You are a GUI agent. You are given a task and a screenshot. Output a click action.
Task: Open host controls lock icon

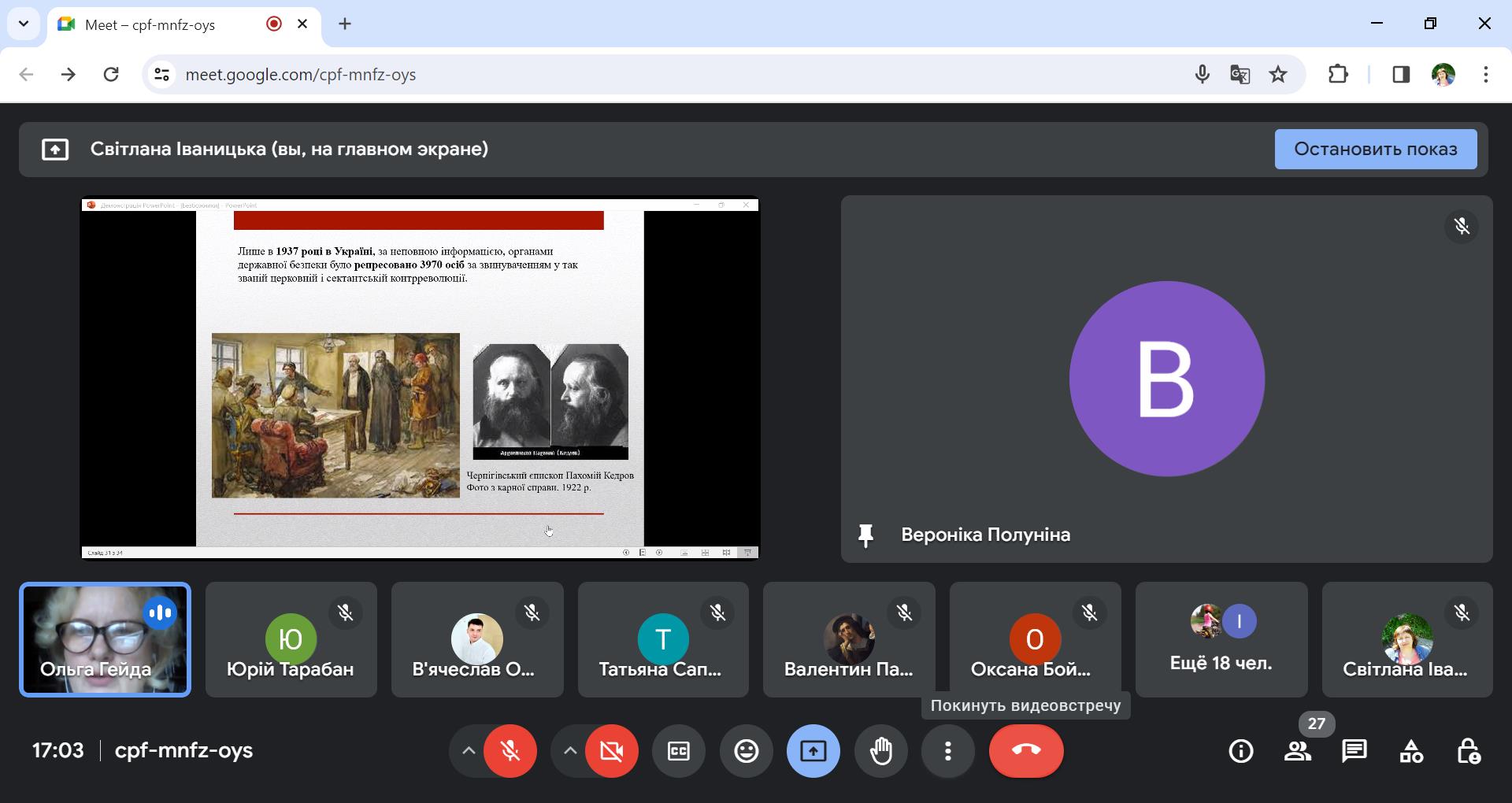(x=1468, y=751)
